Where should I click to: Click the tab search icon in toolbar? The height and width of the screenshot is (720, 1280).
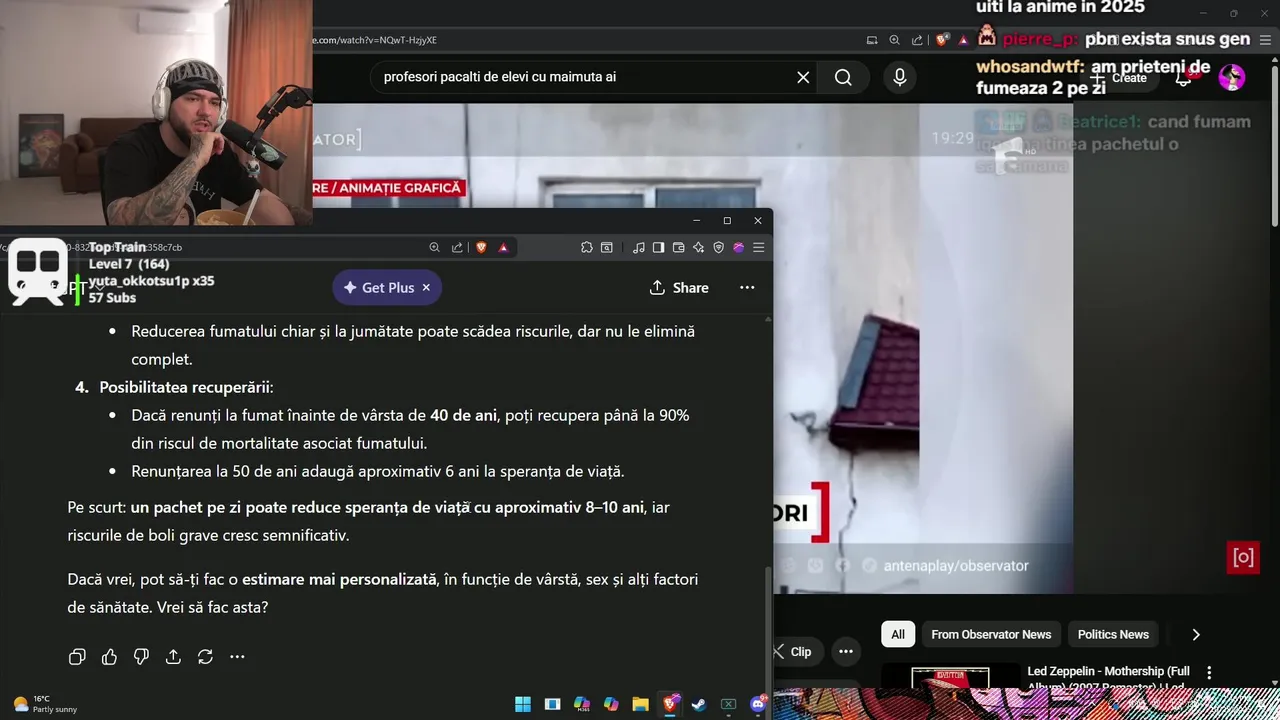coord(607,248)
